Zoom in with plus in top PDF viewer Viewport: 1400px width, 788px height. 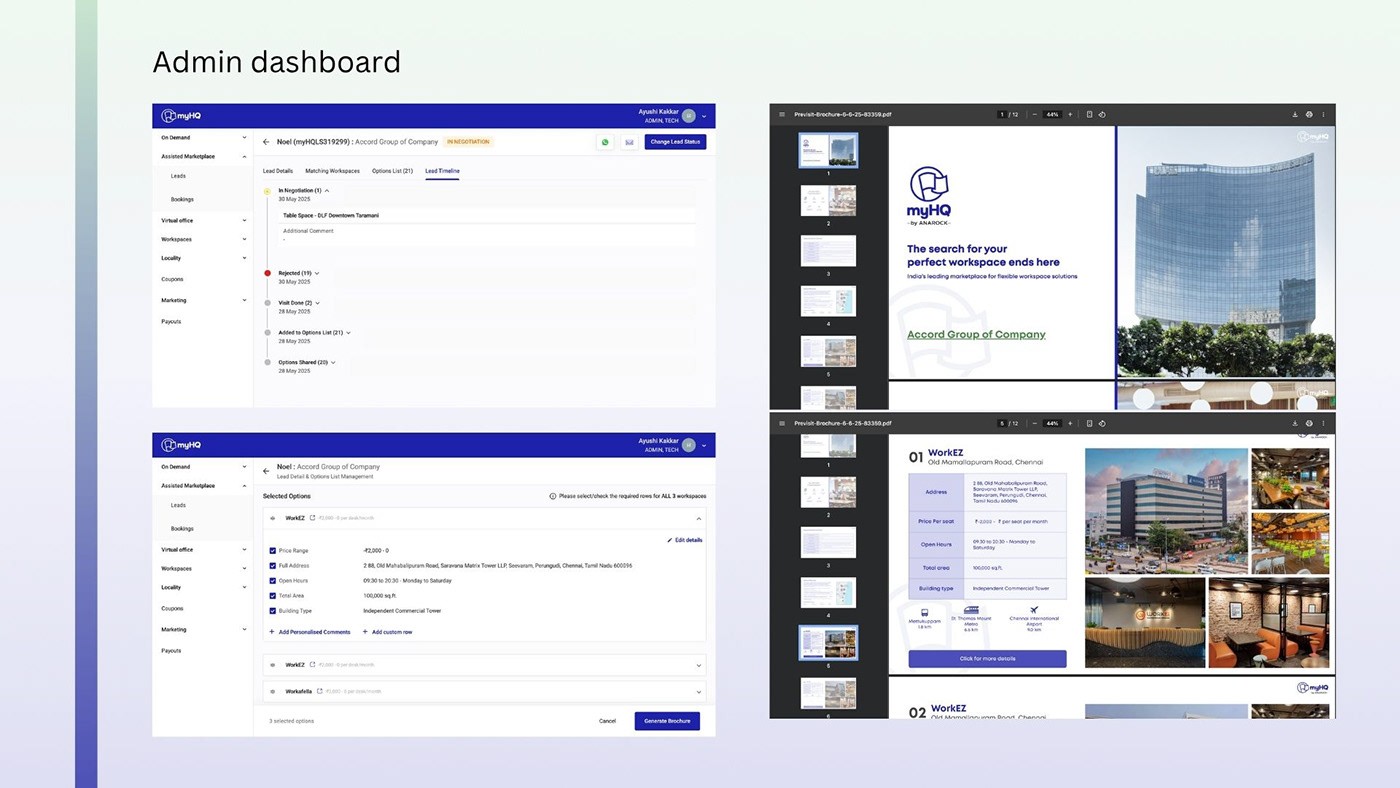coord(1070,114)
